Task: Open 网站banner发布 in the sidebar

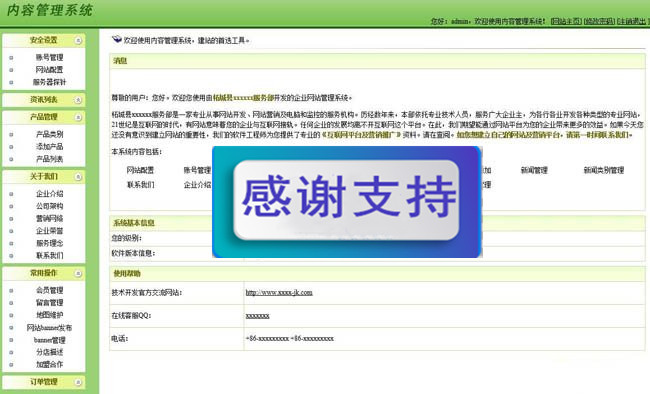Action: 49,328
